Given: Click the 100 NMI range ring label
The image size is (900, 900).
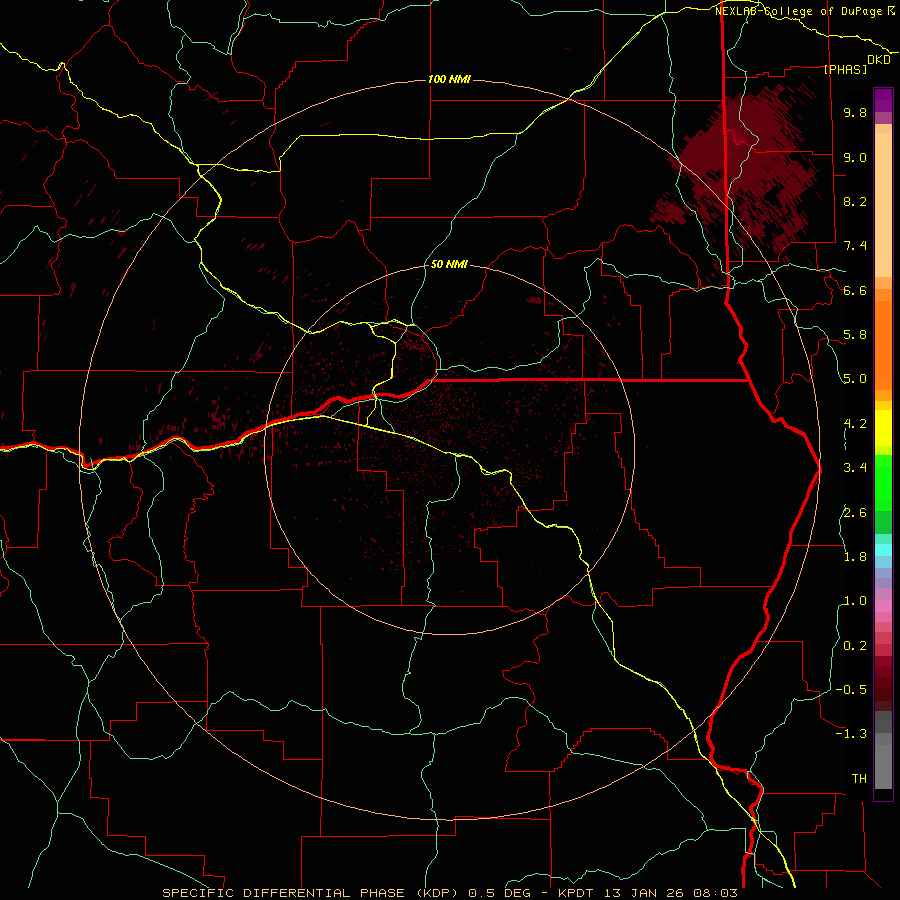Looking at the screenshot, I should pos(449,79).
